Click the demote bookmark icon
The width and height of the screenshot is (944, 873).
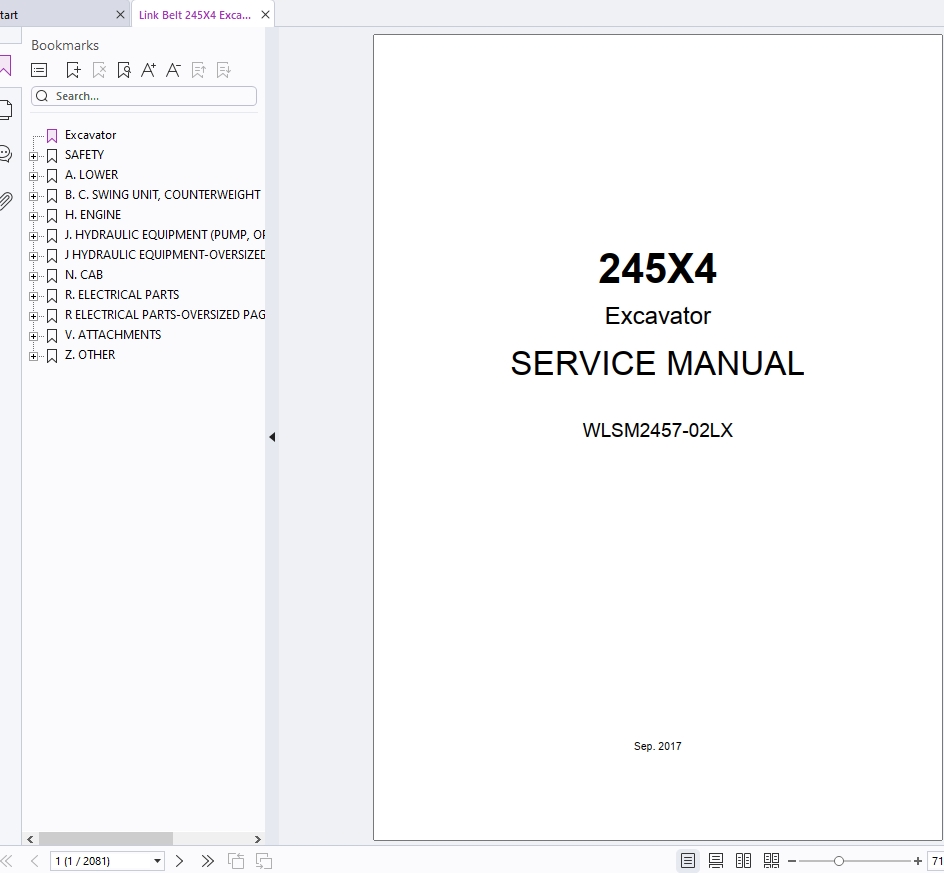pyautogui.click(x=223, y=70)
